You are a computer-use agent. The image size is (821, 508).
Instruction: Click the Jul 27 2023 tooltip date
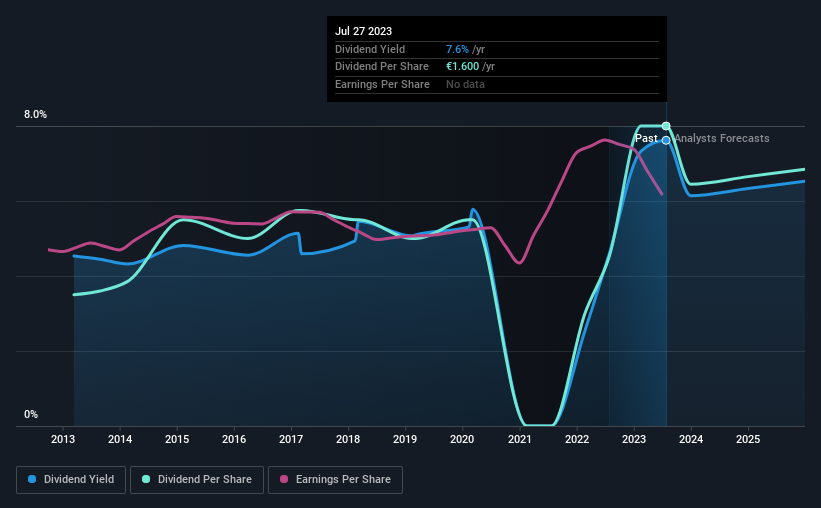point(363,31)
